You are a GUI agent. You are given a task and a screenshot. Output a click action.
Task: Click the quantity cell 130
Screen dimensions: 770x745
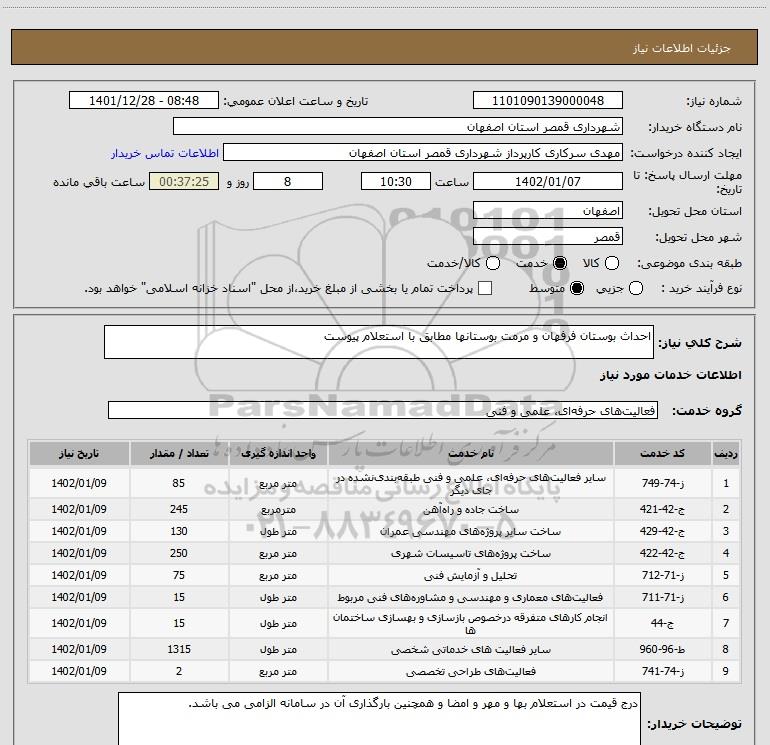pos(179,531)
